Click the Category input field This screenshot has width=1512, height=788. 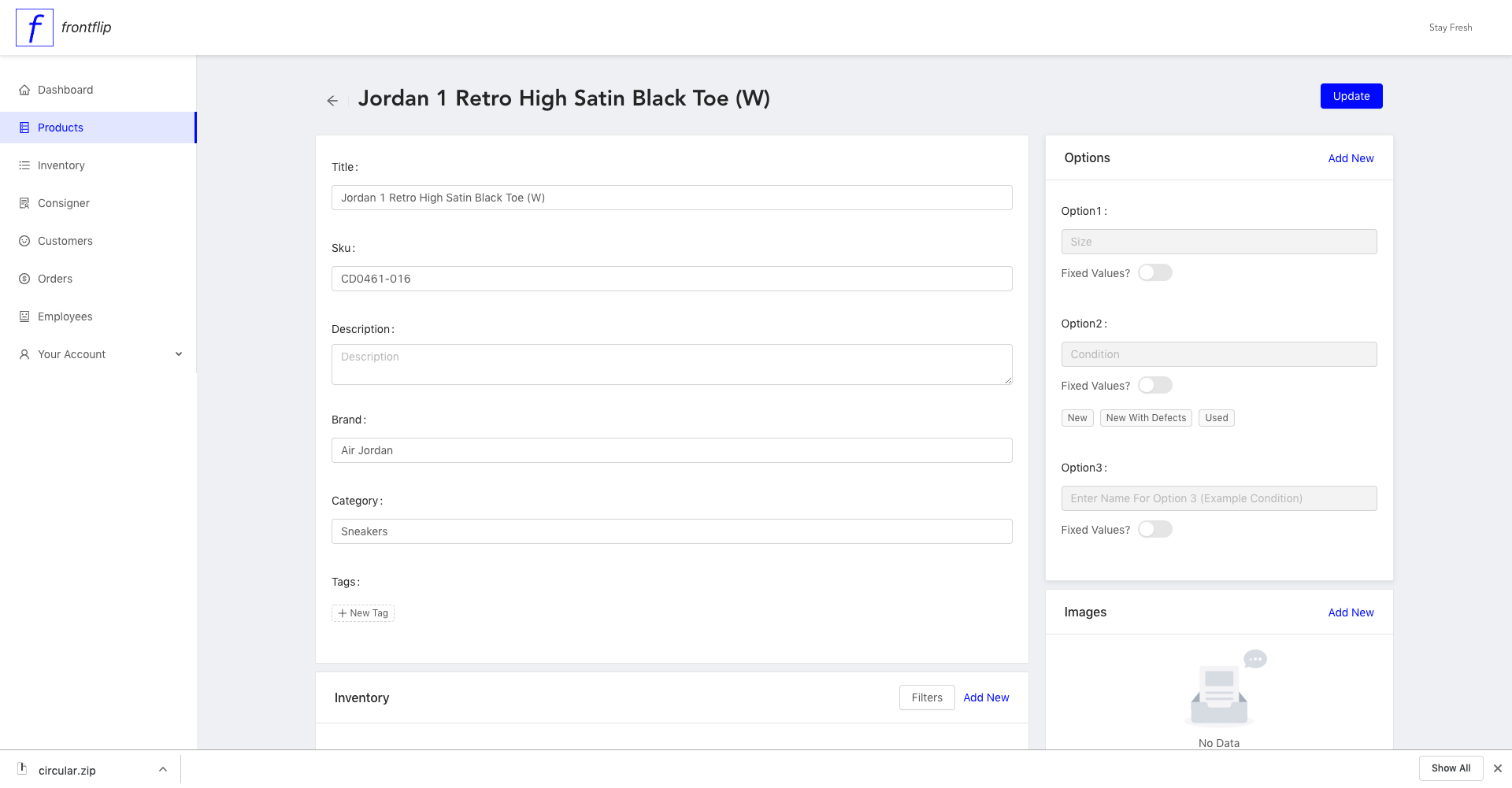click(x=672, y=531)
